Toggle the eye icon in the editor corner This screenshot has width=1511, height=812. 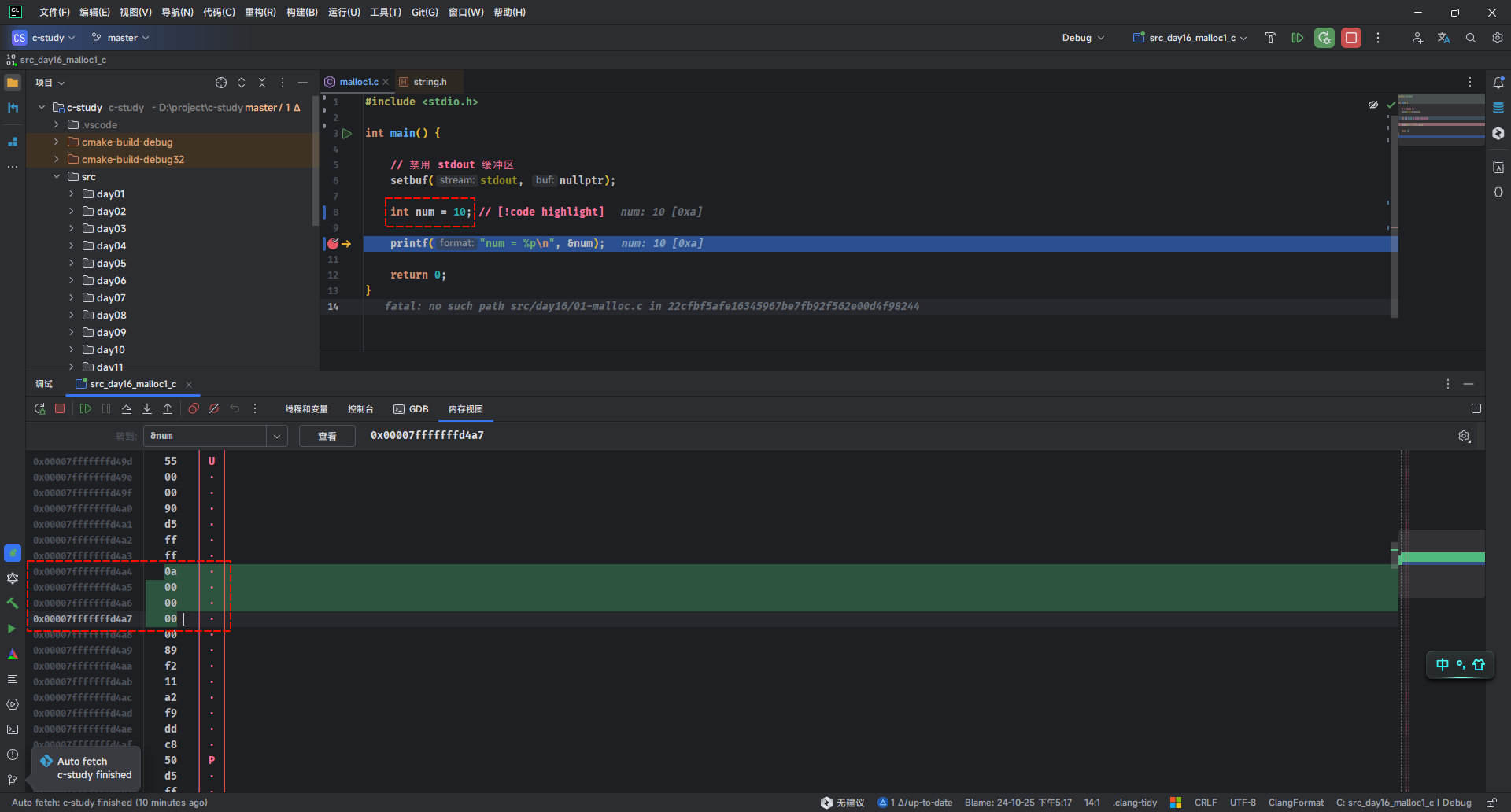click(1373, 105)
